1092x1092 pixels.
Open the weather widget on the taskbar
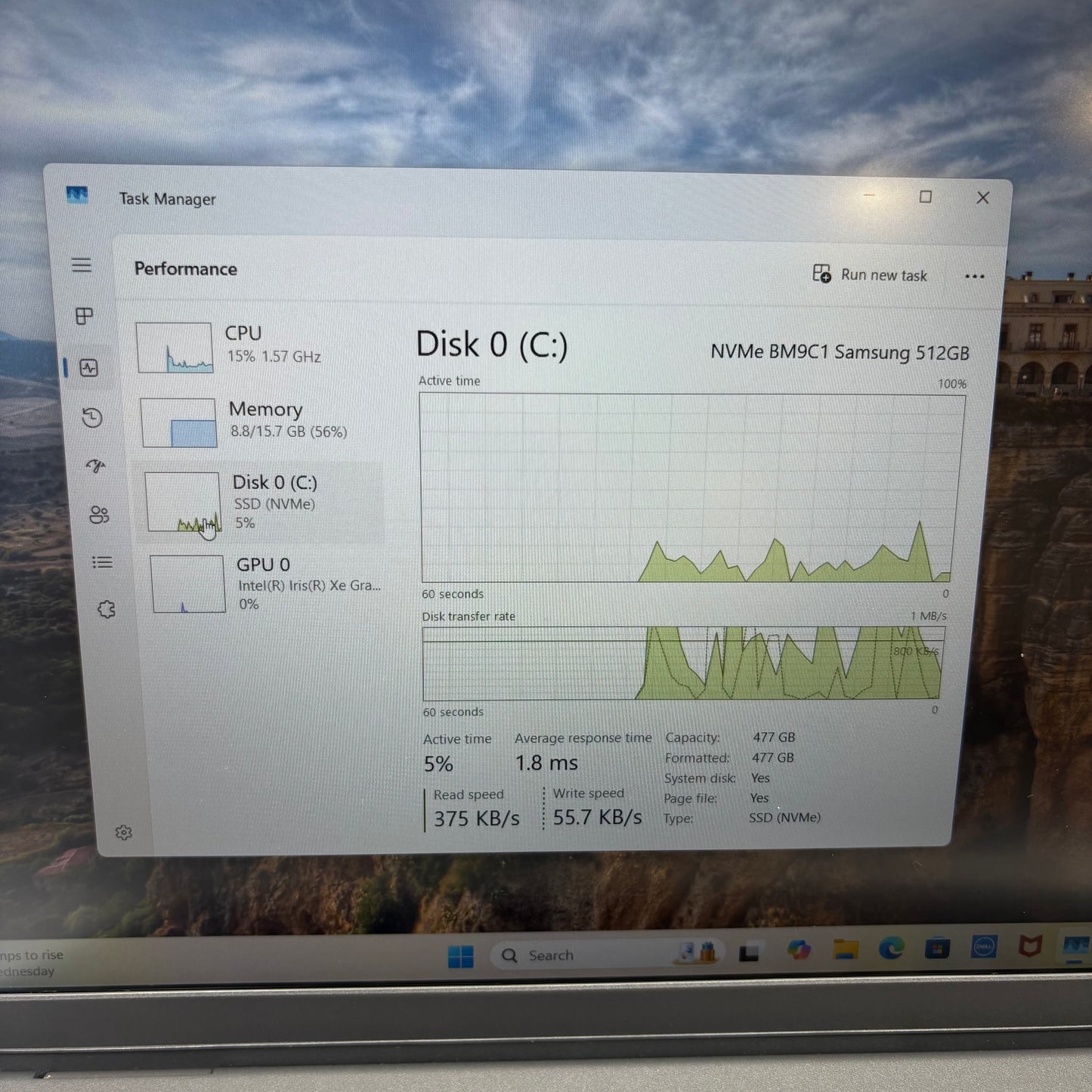tap(32, 963)
